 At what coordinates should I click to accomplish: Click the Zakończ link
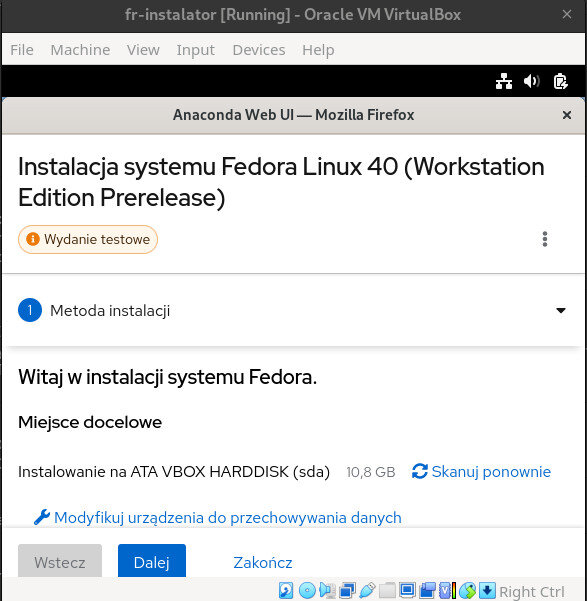[263, 563]
